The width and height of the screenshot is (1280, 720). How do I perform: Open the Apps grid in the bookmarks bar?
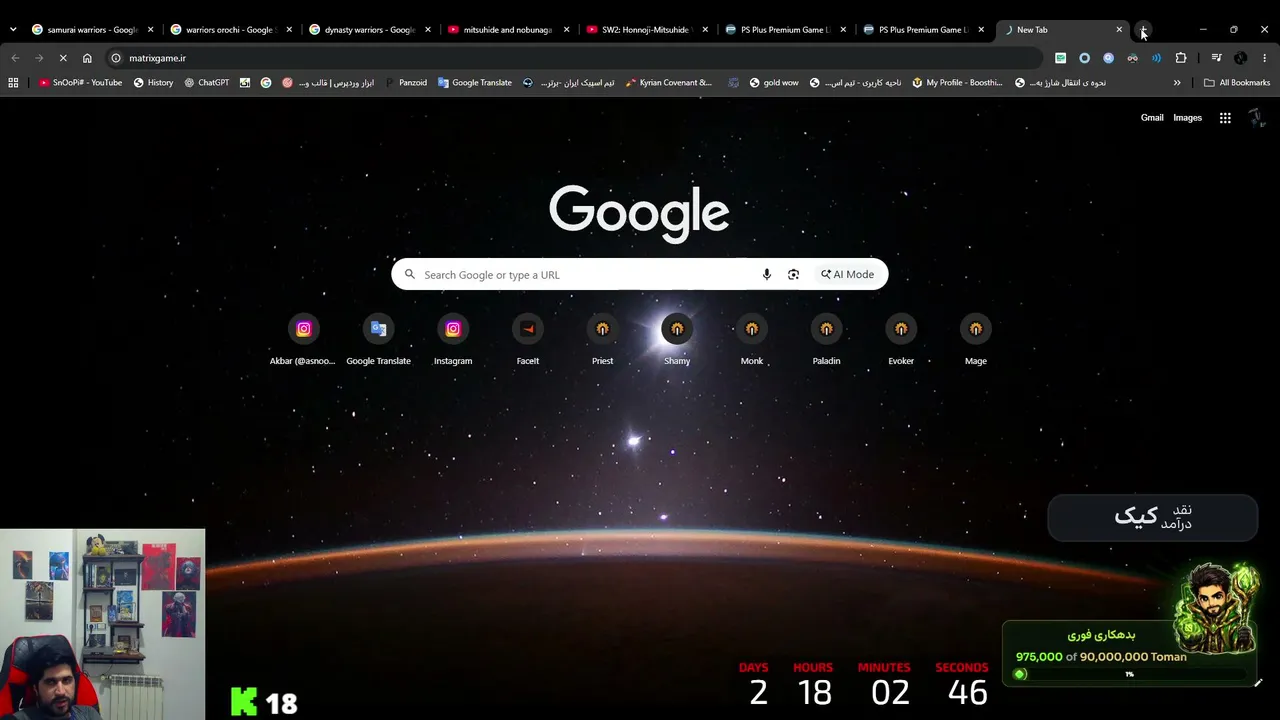pos(13,83)
